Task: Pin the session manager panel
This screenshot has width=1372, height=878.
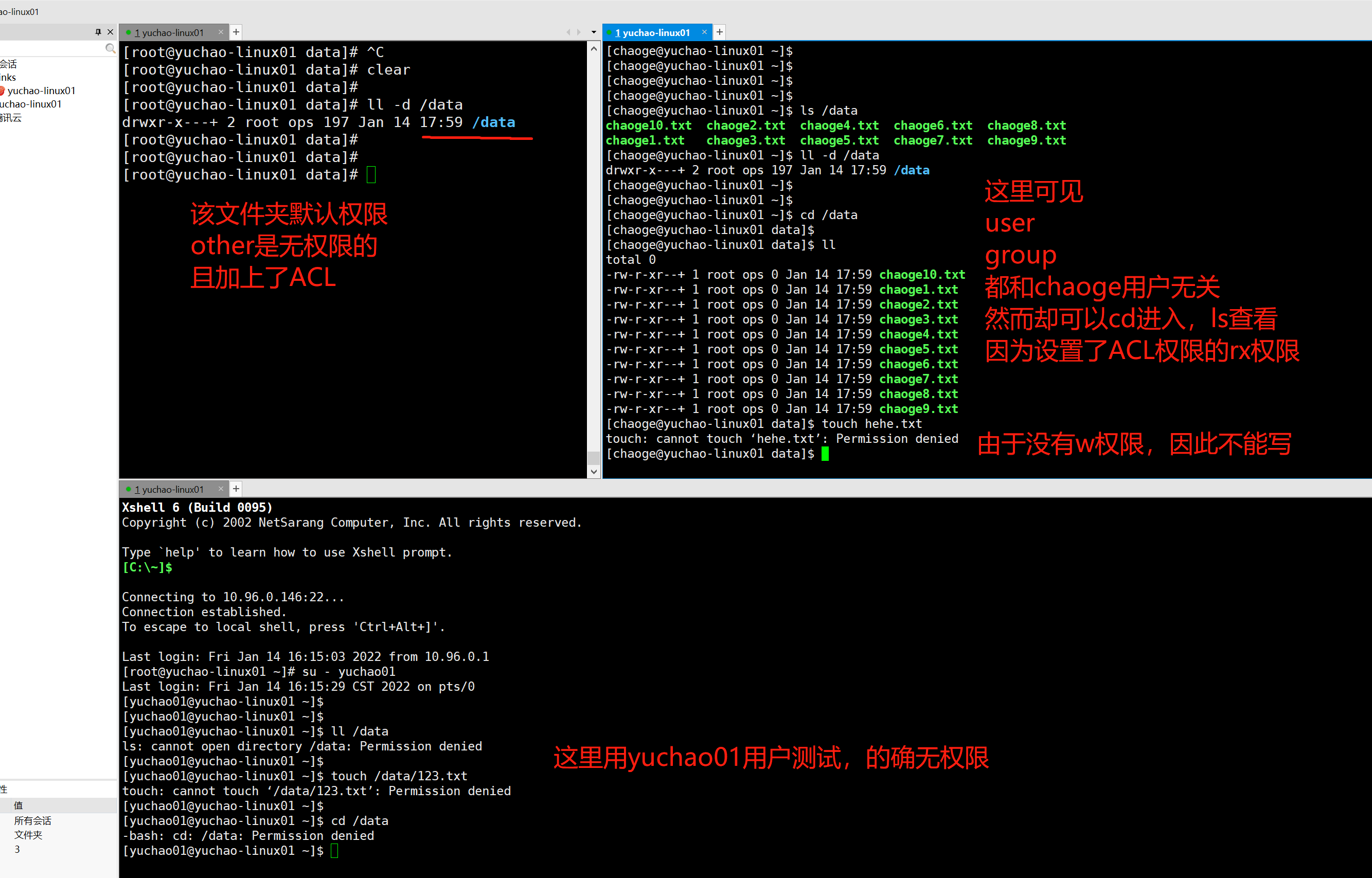Action: tap(98, 32)
